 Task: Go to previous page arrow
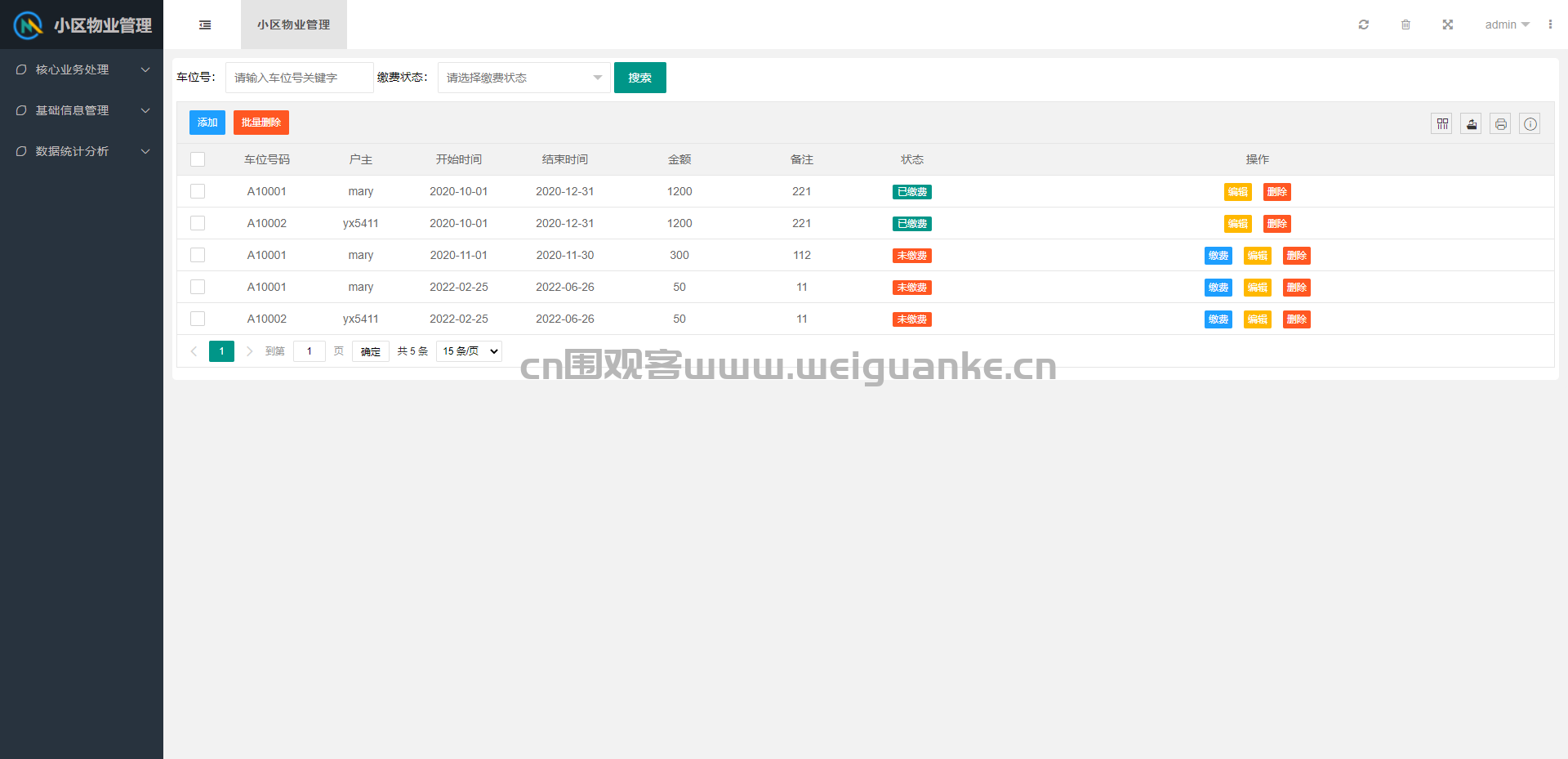pyautogui.click(x=194, y=351)
